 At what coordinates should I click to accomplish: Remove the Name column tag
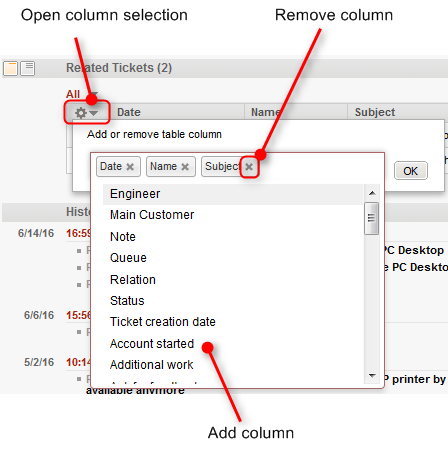185,167
